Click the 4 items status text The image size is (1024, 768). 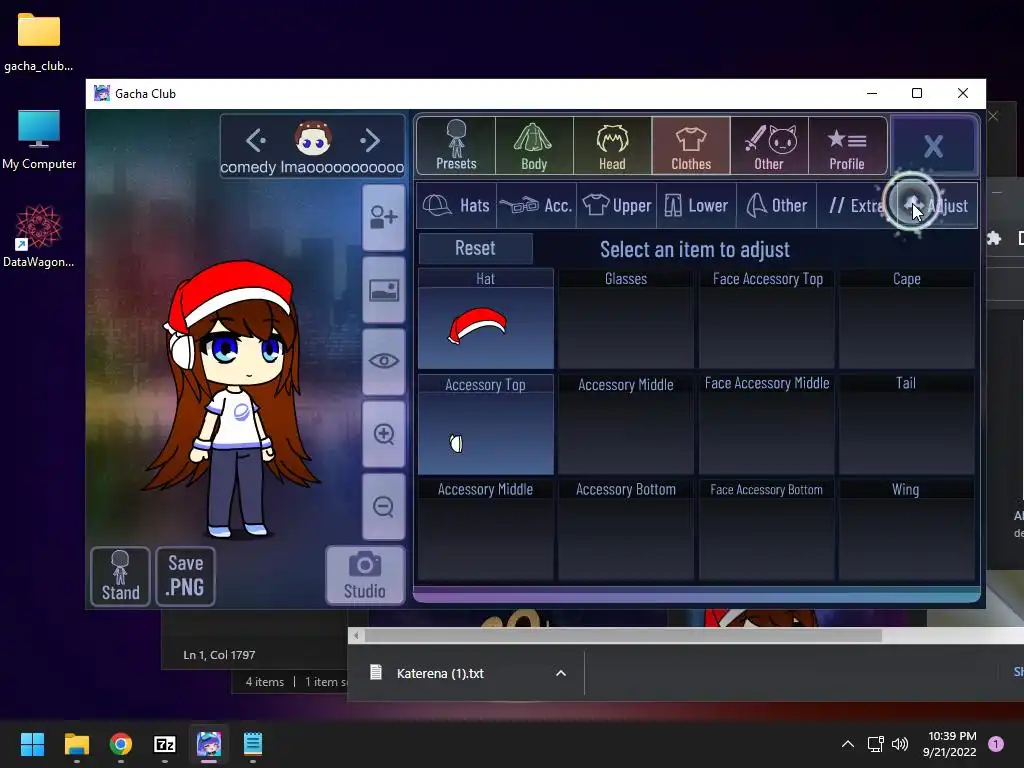tap(264, 682)
